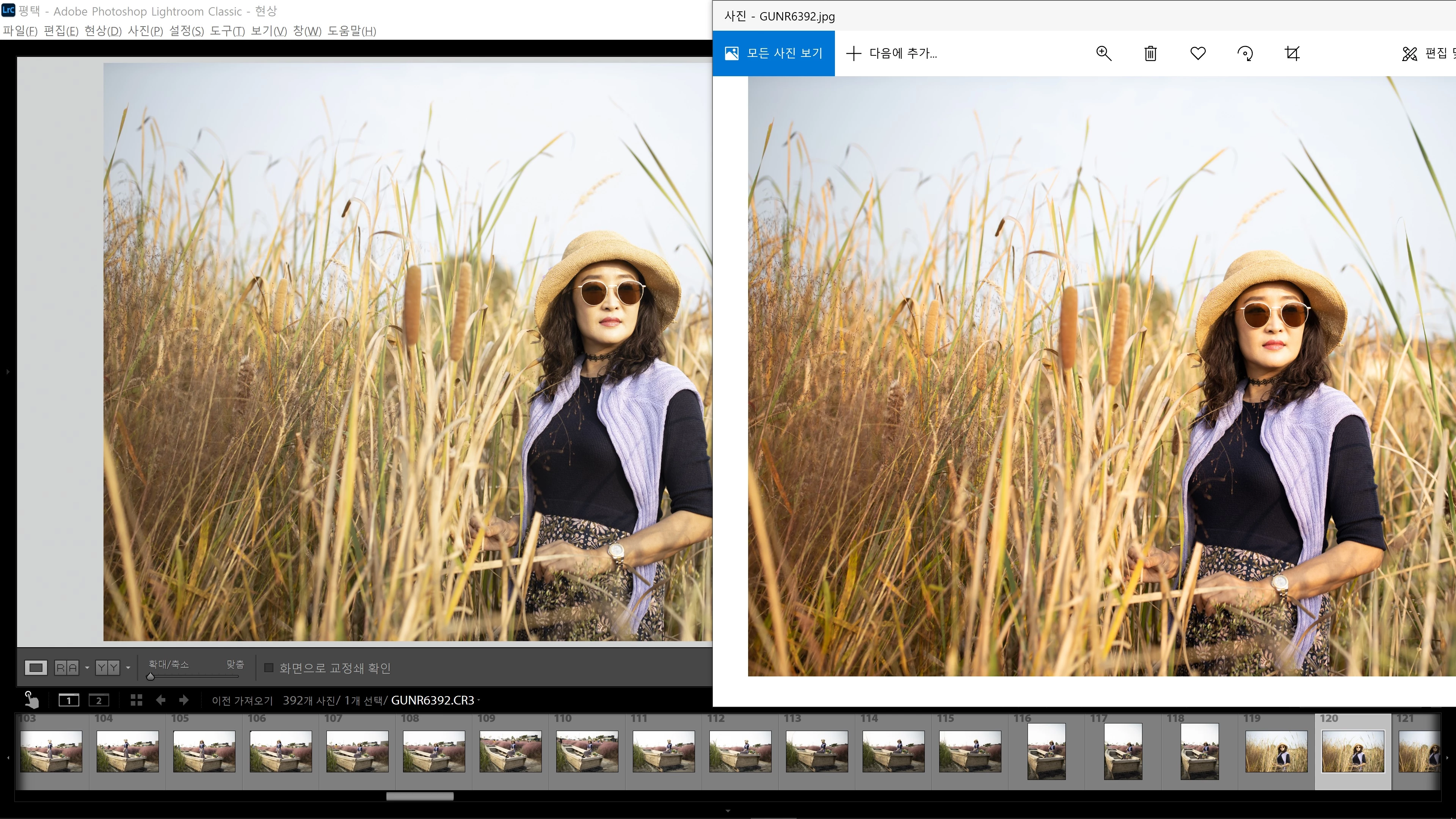1456x819 pixels.
Task: Click the zoom magnifier icon in Photos
Action: click(1103, 53)
